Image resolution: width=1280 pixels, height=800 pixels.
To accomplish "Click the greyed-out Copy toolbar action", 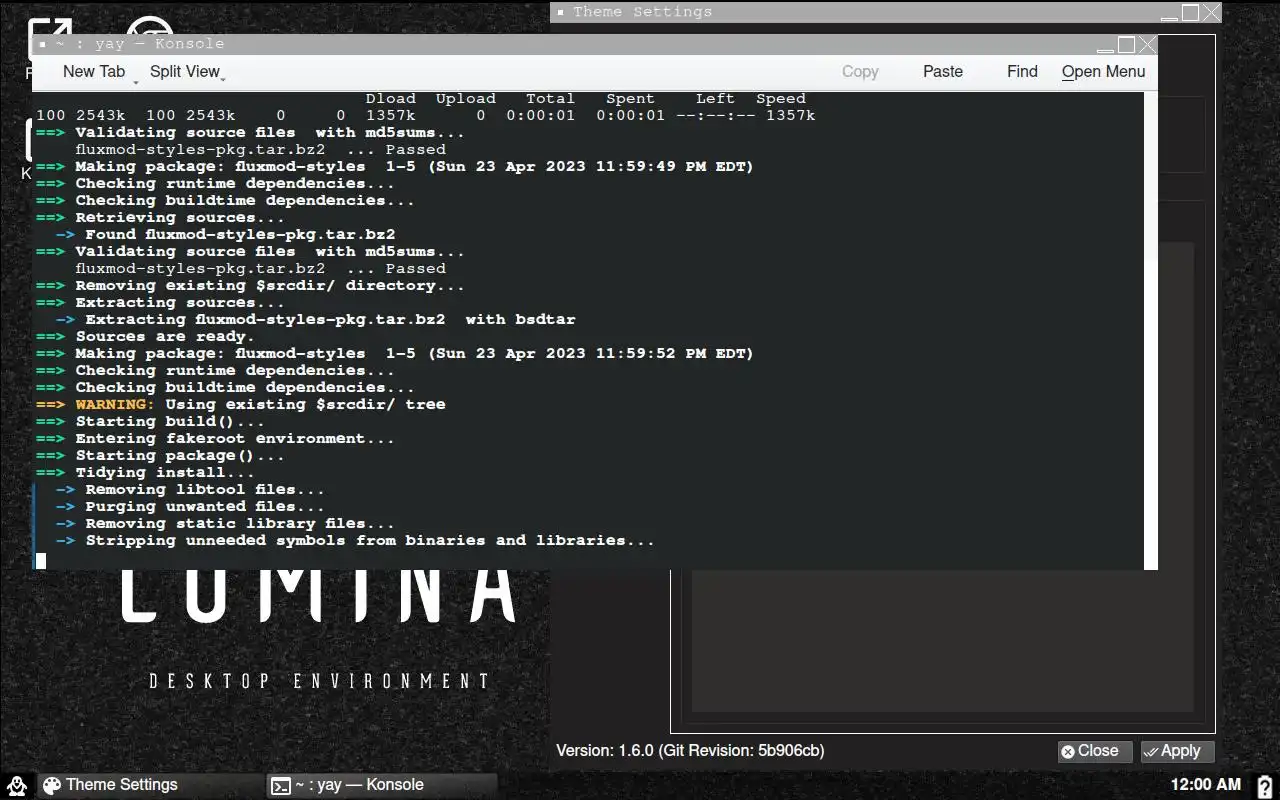I will tap(860, 72).
